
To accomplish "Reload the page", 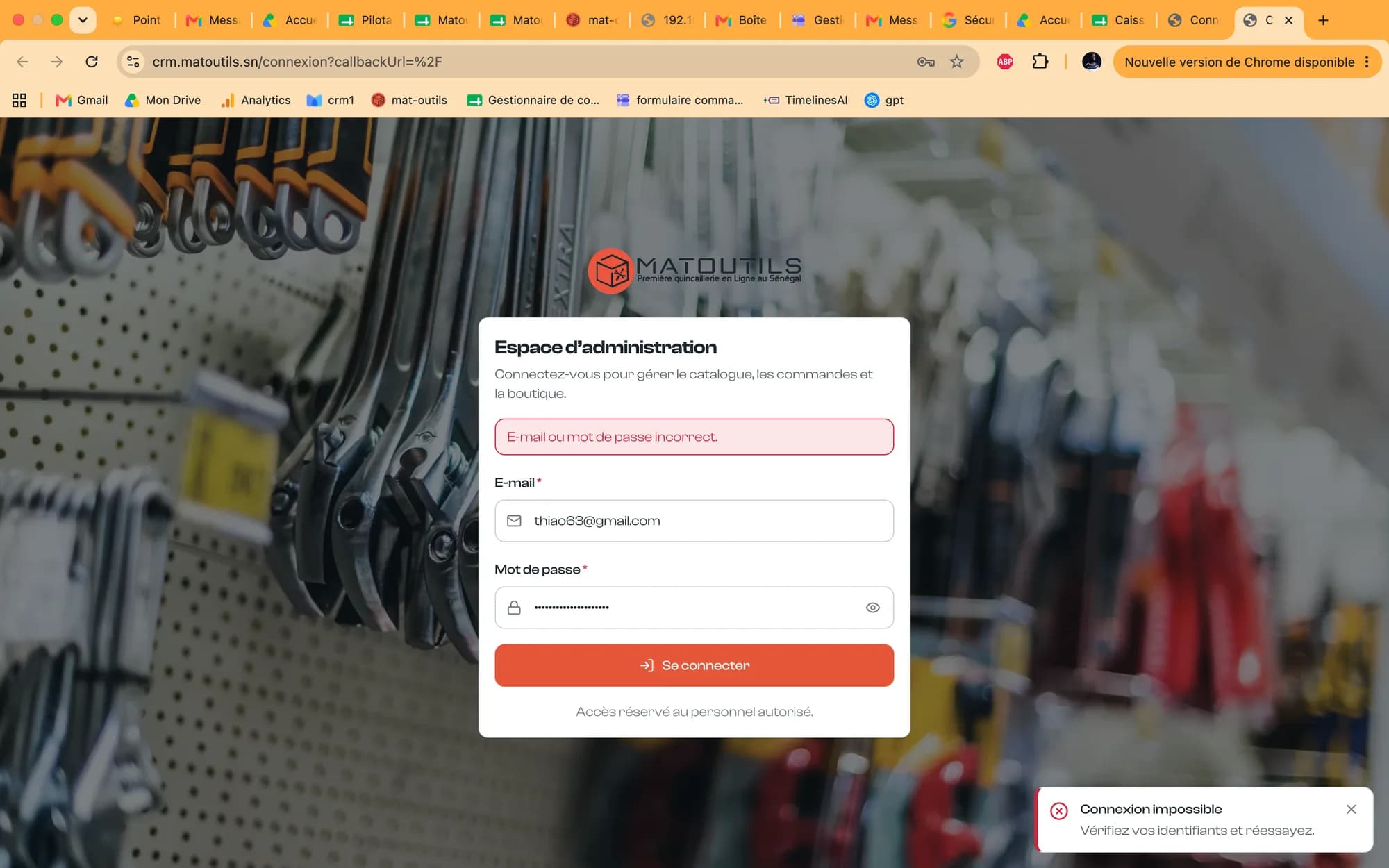I will click(x=92, y=62).
